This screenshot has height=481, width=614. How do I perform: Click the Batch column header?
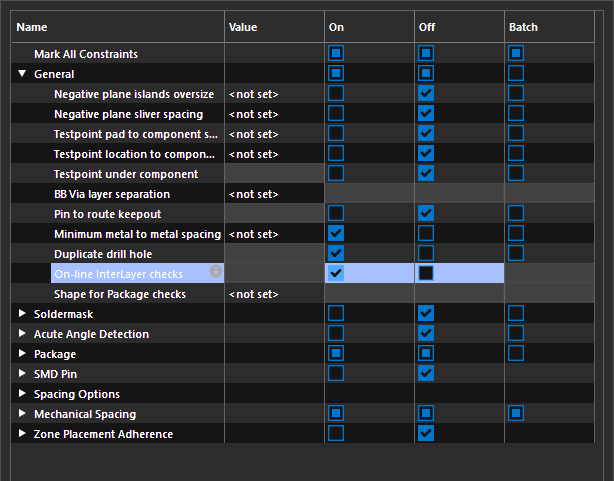(x=550, y=27)
